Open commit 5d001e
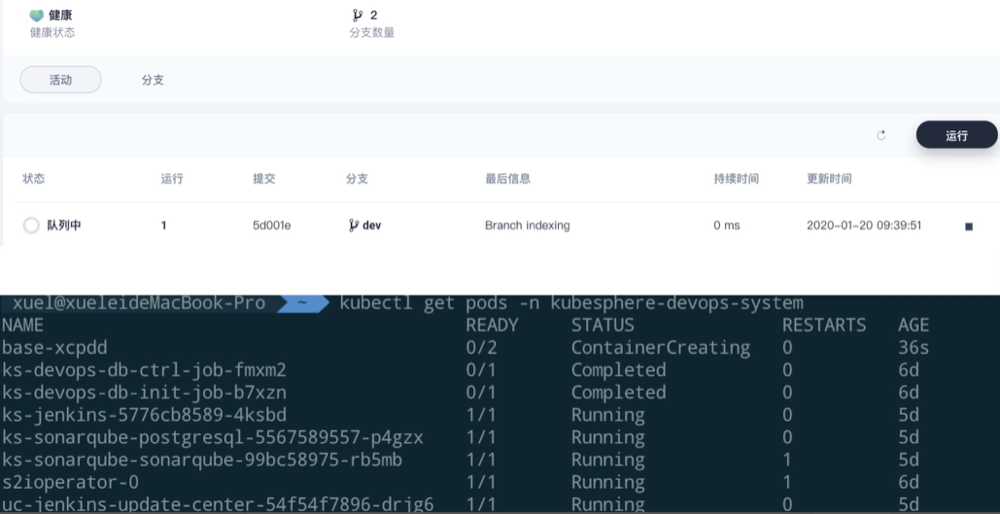Screen dimensions: 1000x514 point(272,226)
